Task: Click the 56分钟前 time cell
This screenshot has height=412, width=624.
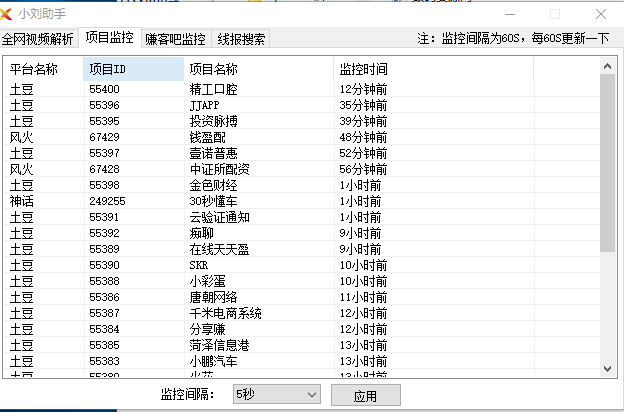Action: 363,169
